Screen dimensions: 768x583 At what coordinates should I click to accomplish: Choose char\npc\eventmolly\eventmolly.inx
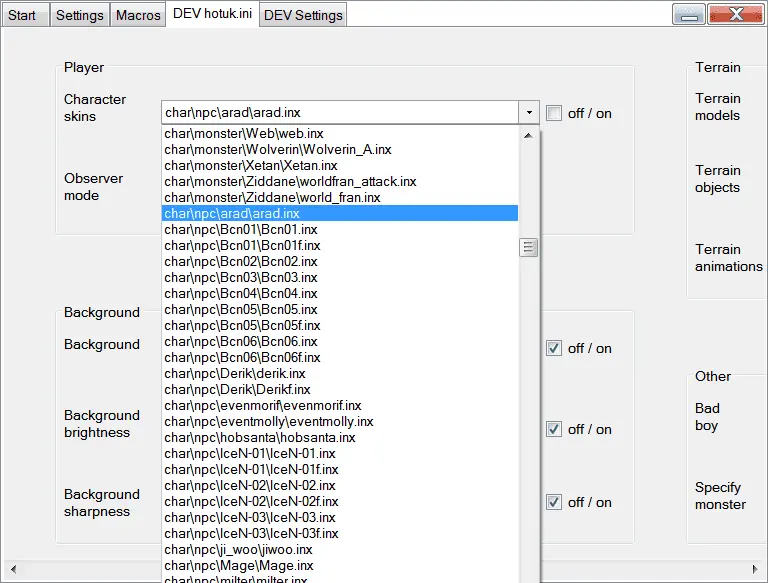click(x=340, y=421)
